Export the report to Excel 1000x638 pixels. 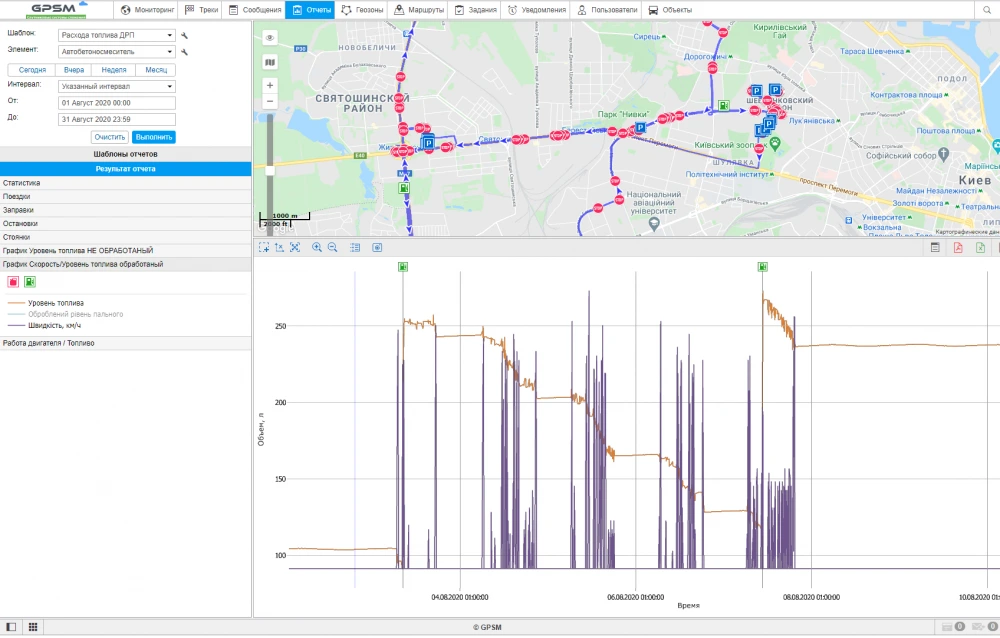[x=980, y=247]
